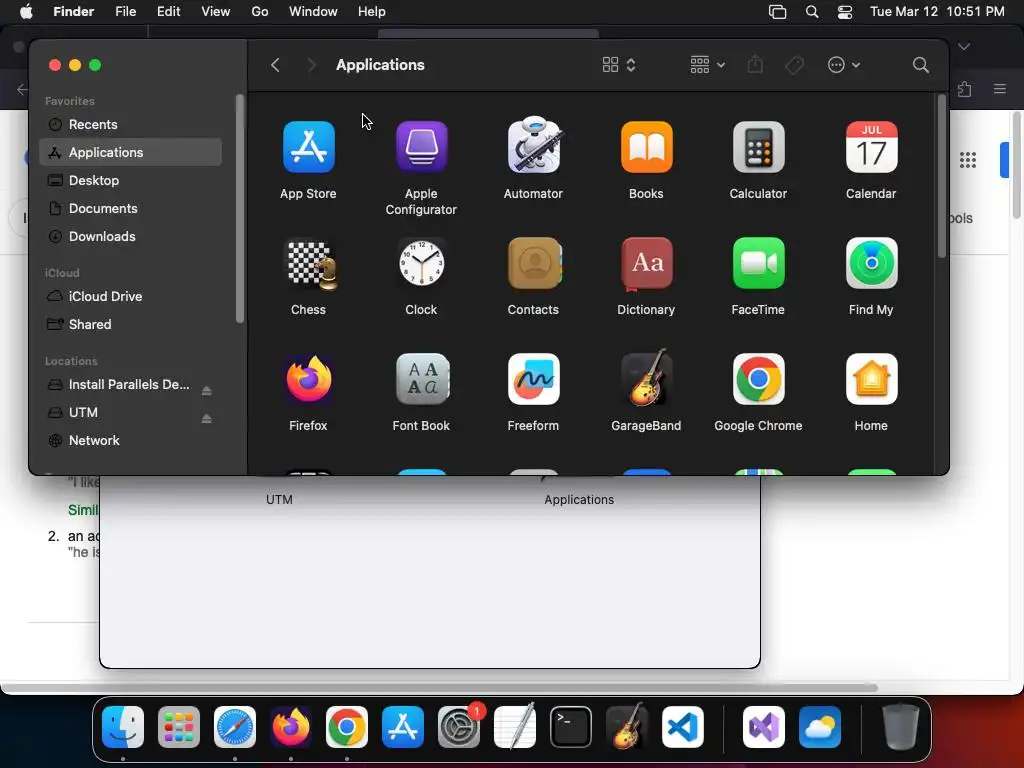Open Shared in the sidebar
The height and width of the screenshot is (768, 1024).
[131, 324]
